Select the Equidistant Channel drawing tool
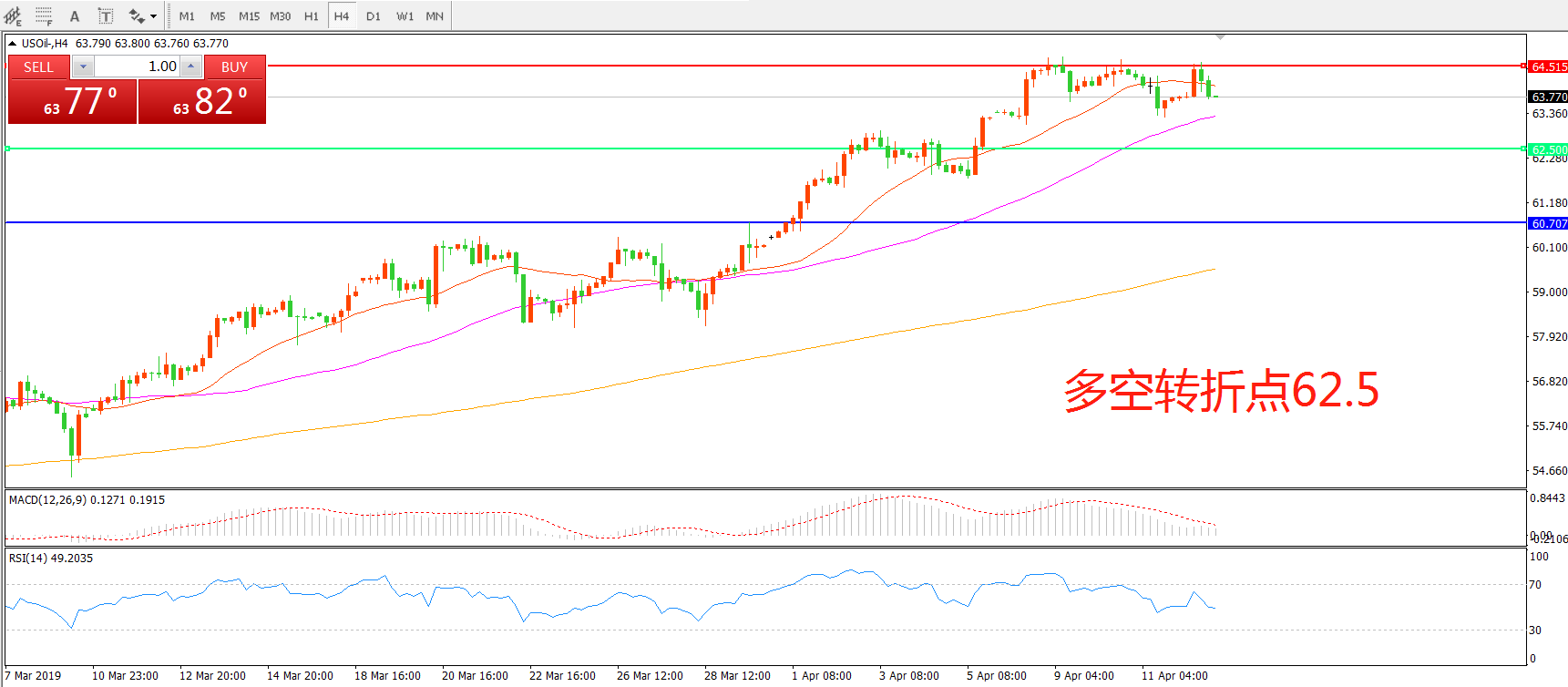This screenshot has height=687, width=1568. click(x=13, y=15)
